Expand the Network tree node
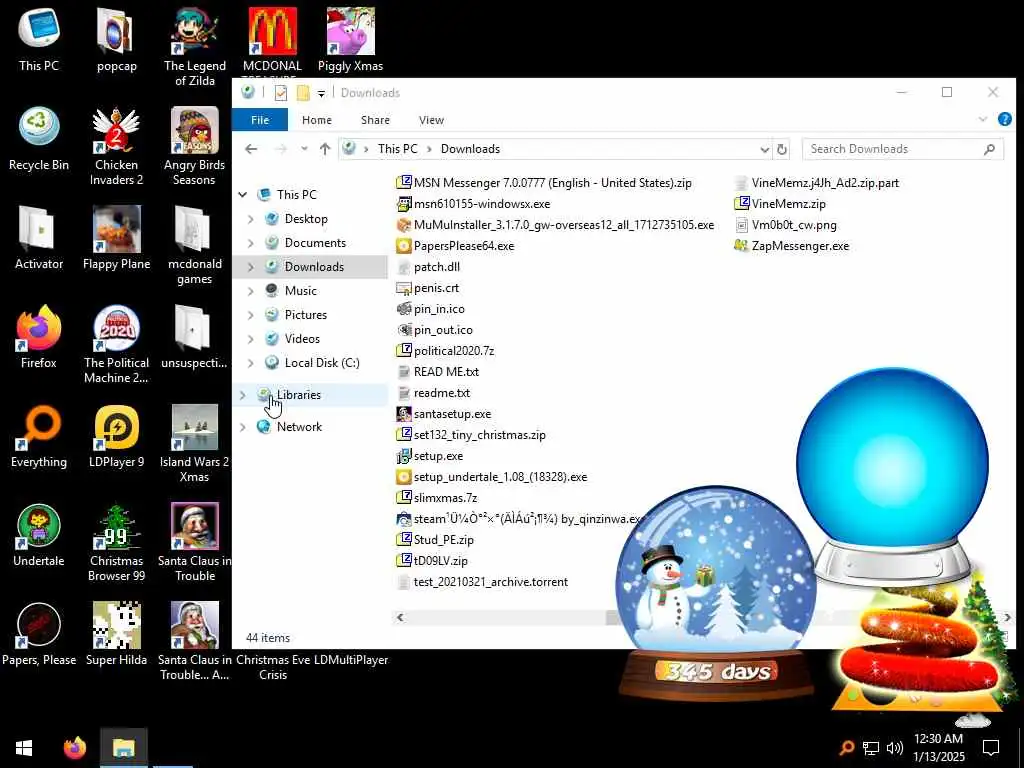This screenshot has width=1024, height=768. (x=243, y=427)
